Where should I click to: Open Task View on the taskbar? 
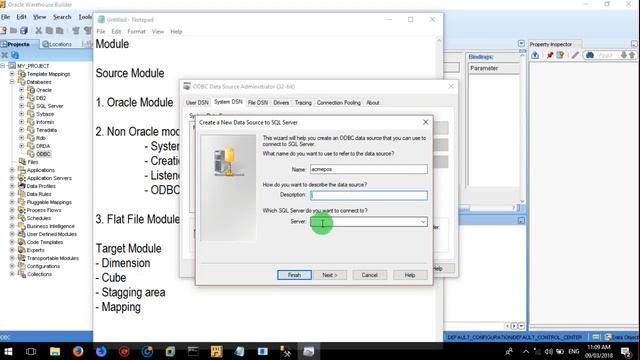31,351
